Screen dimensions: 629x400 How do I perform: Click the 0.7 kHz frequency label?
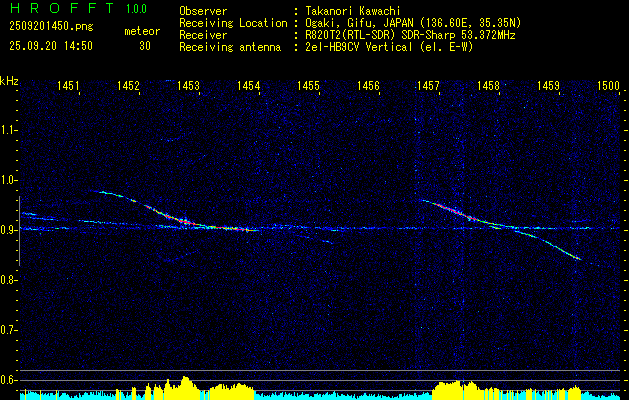pos(7,330)
